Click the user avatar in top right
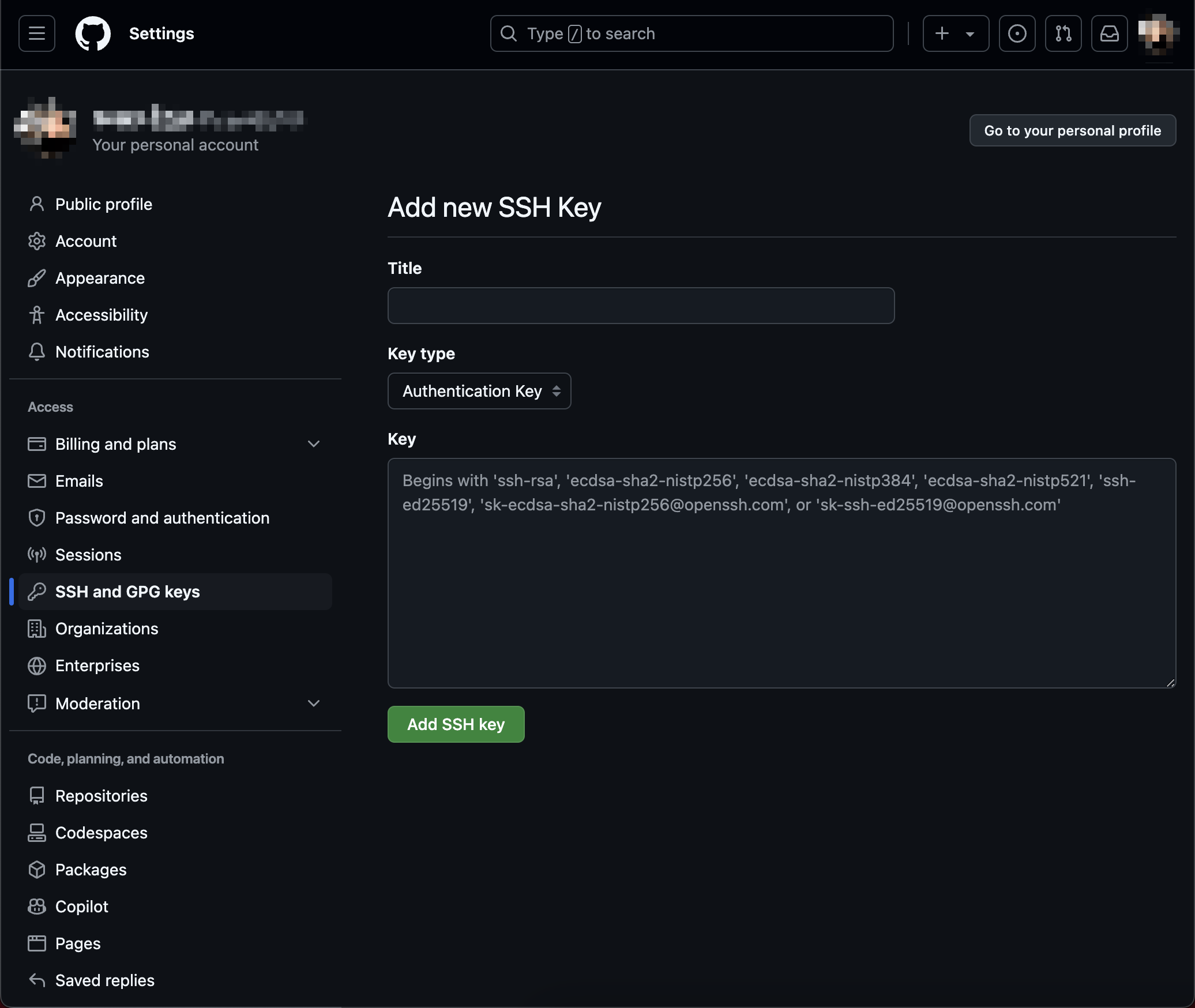 (1157, 33)
